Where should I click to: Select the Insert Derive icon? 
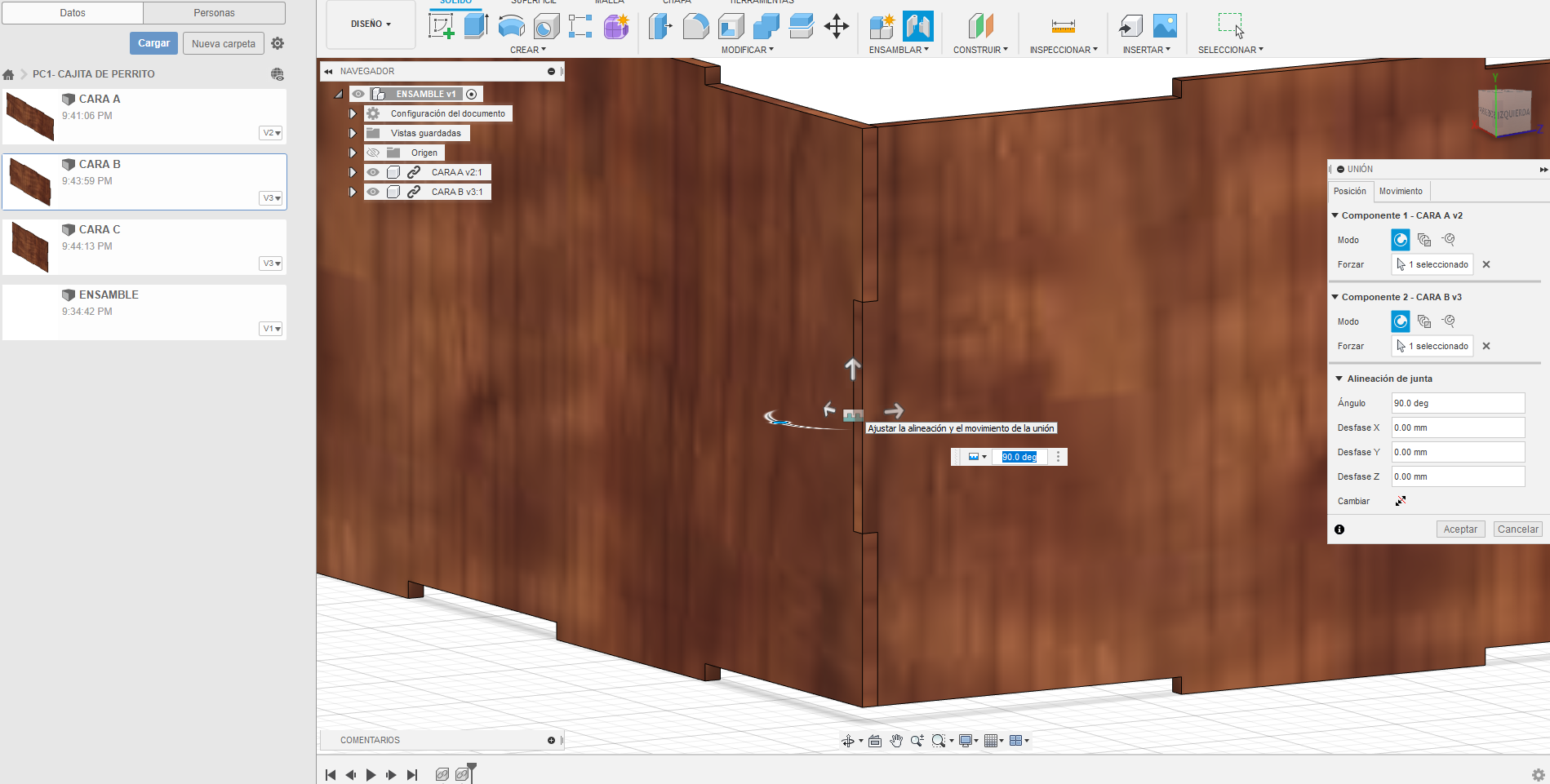click(1130, 26)
